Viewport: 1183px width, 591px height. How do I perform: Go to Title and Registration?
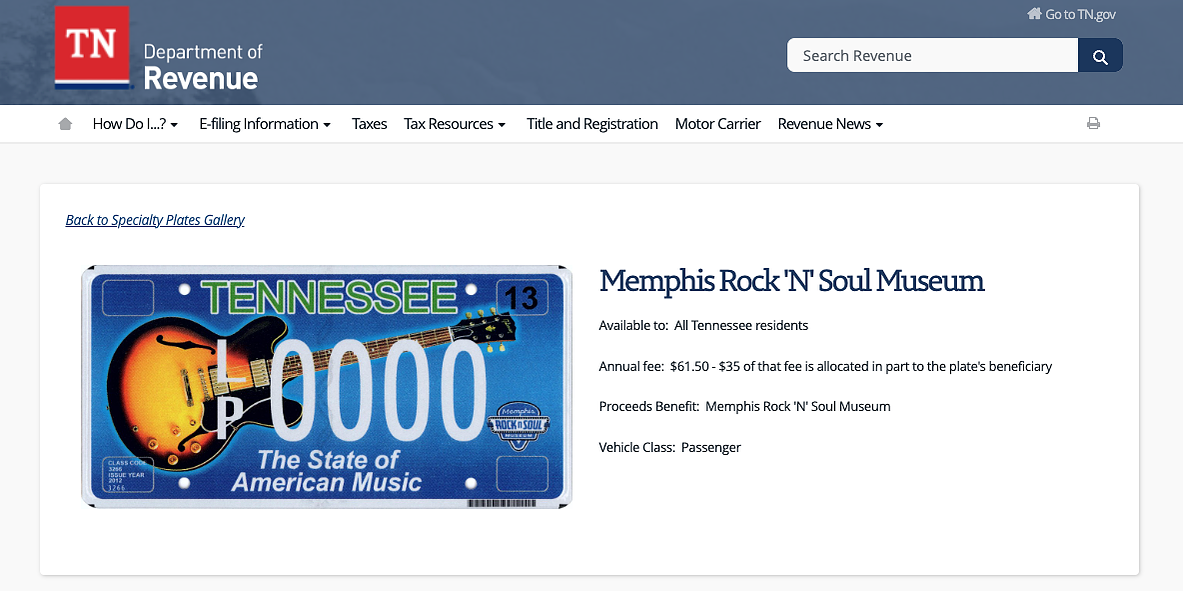pyautogui.click(x=592, y=124)
